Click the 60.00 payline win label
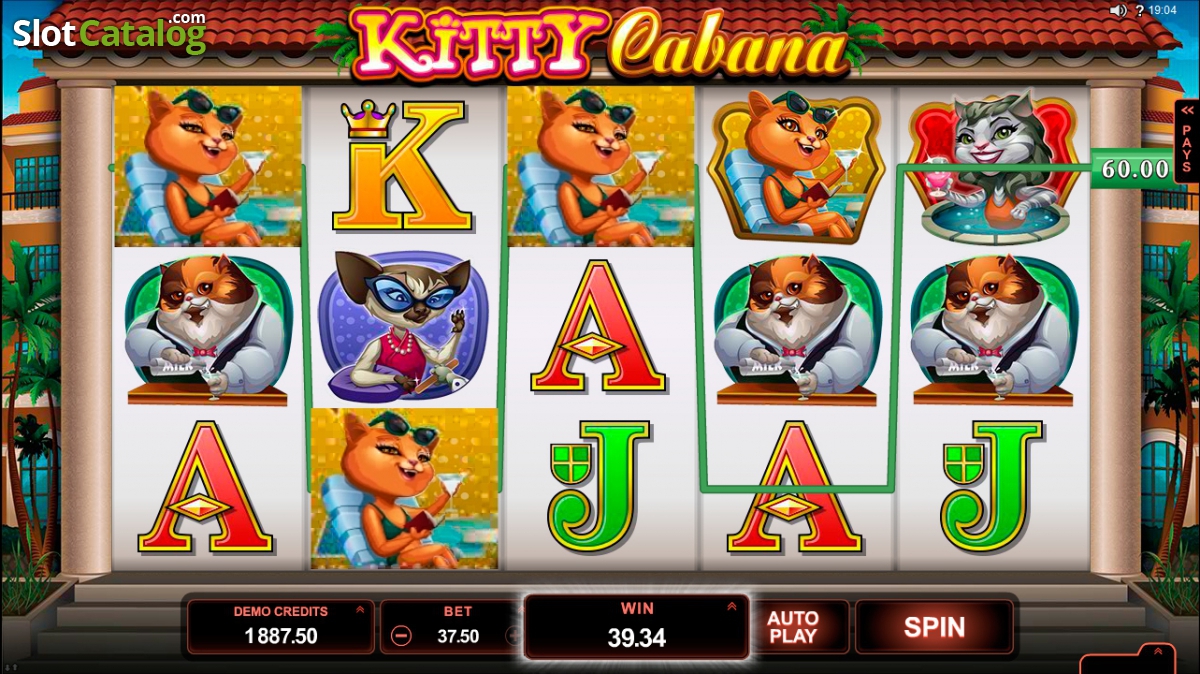The image size is (1200, 674). point(1135,170)
